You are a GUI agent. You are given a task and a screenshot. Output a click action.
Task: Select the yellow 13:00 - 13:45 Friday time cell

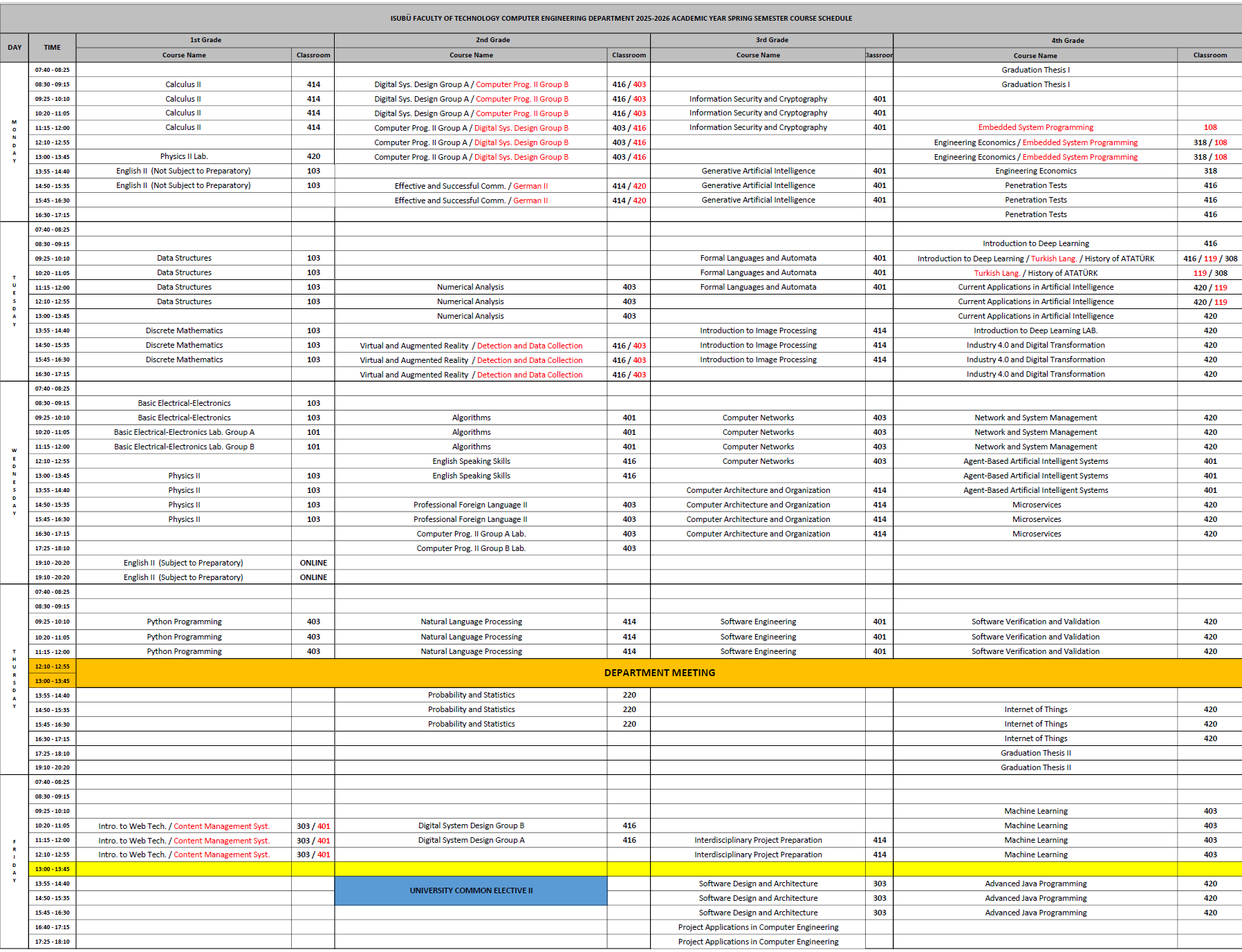click(53, 869)
